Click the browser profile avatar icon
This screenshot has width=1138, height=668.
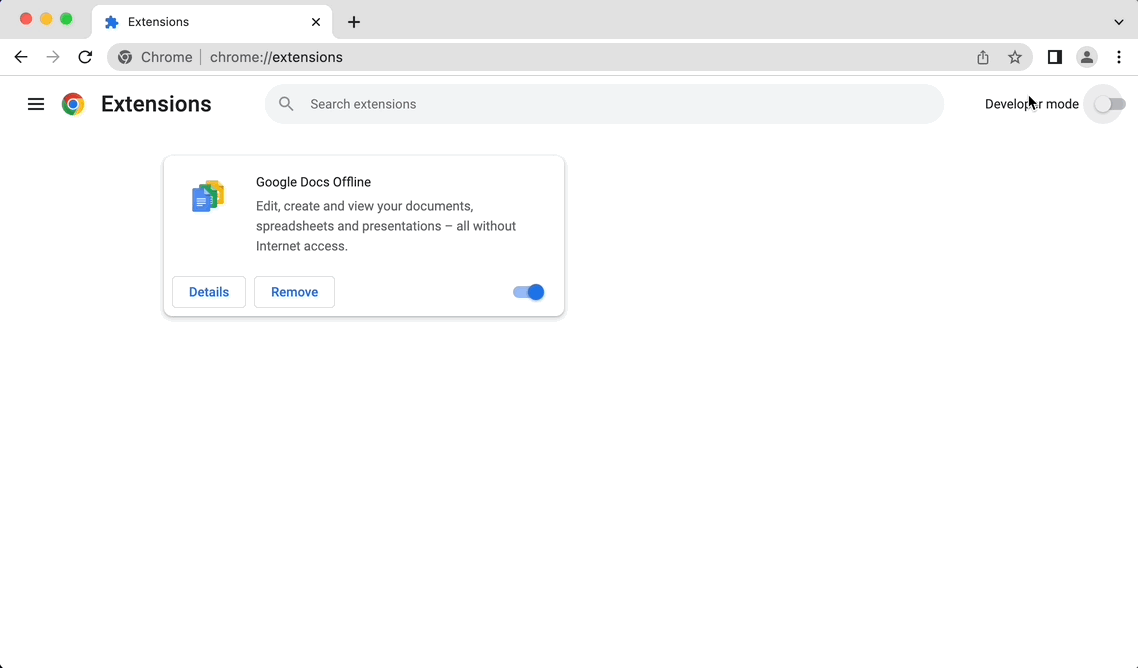pyautogui.click(x=1087, y=57)
